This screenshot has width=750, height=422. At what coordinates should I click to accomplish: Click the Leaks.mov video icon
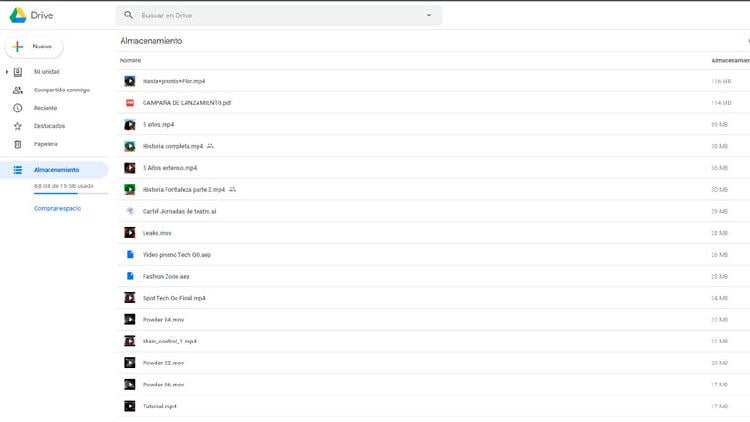[130, 233]
